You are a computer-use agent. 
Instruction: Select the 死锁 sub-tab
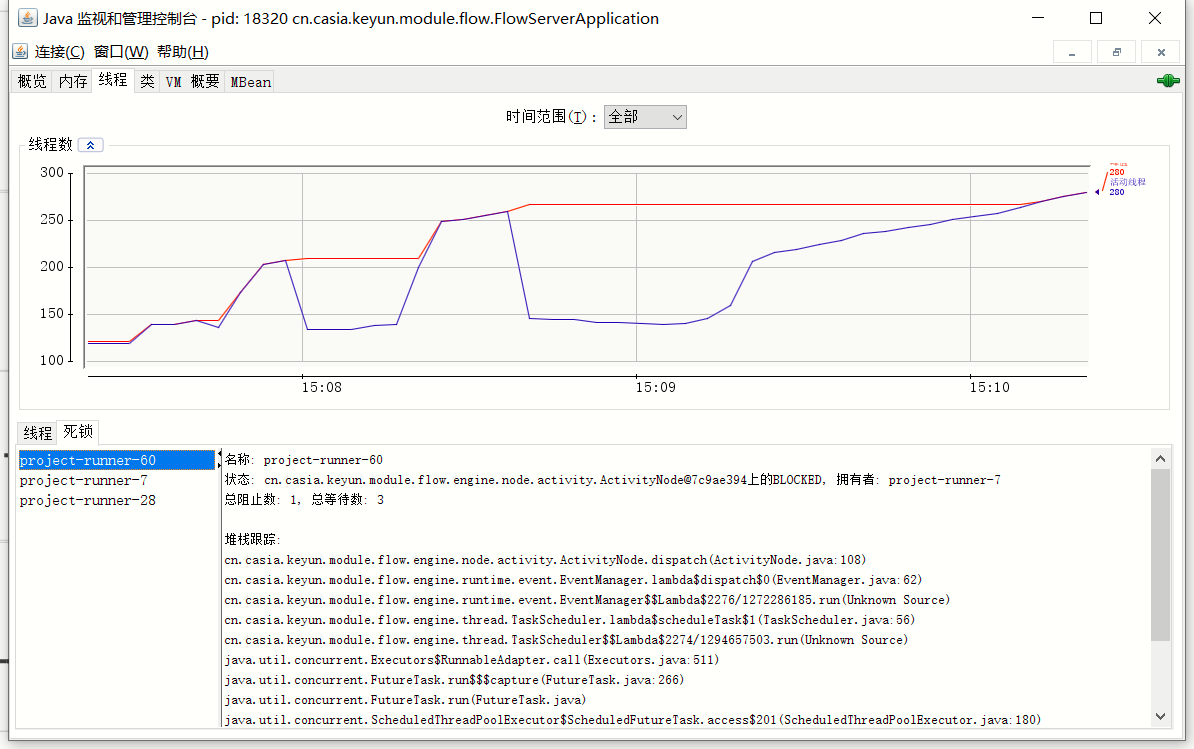pyautogui.click(x=78, y=432)
